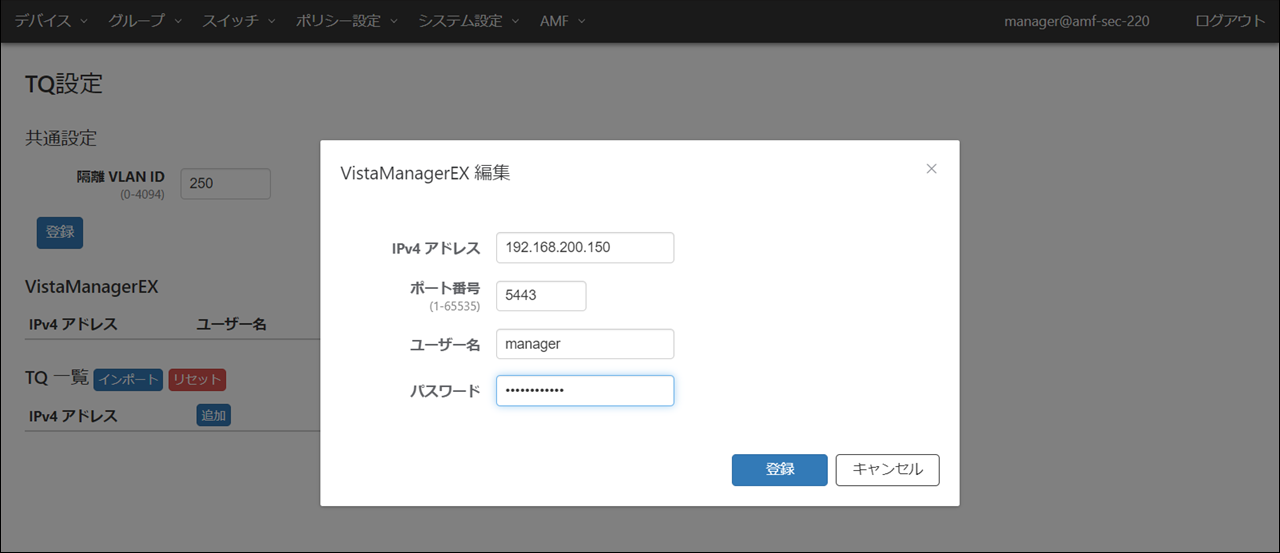The width and height of the screenshot is (1280, 553).
Task: Close the VistaManagerEX edit dialog with X
Action: pos(931,169)
